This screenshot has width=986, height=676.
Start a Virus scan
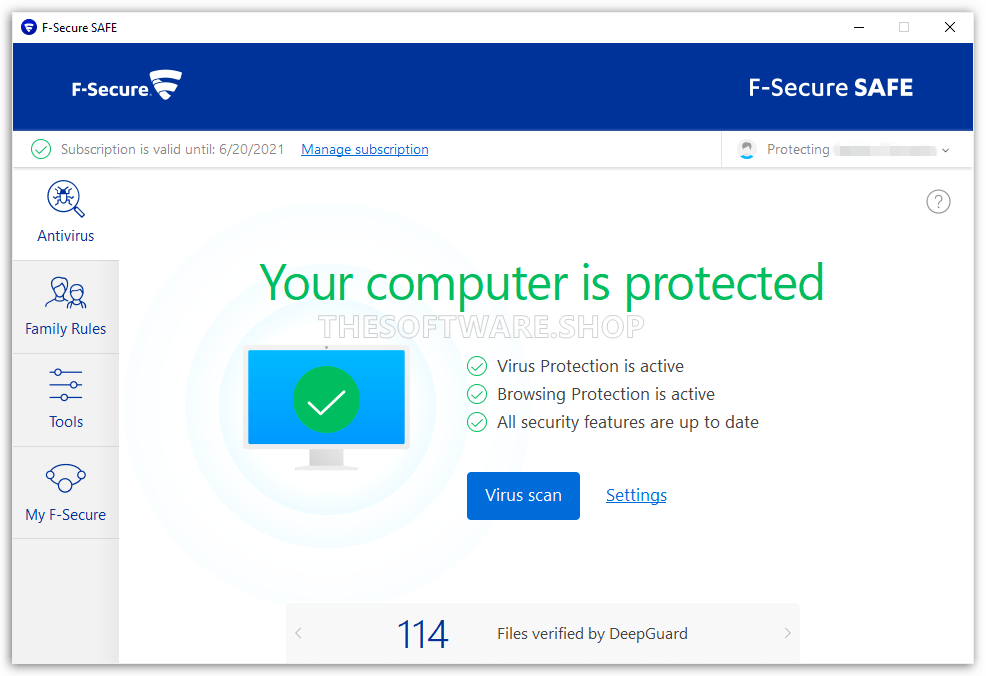click(x=523, y=496)
